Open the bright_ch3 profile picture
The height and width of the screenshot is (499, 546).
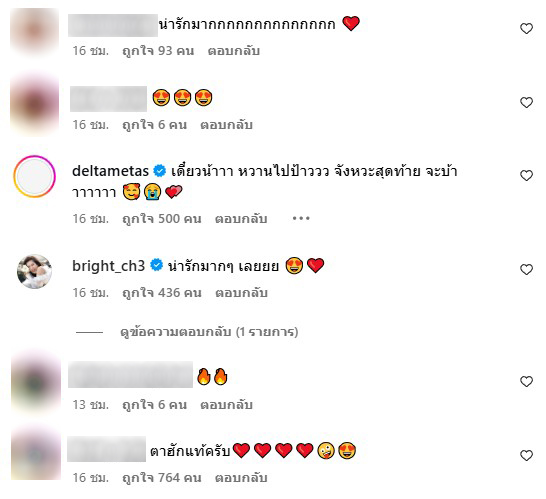point(34,271)
